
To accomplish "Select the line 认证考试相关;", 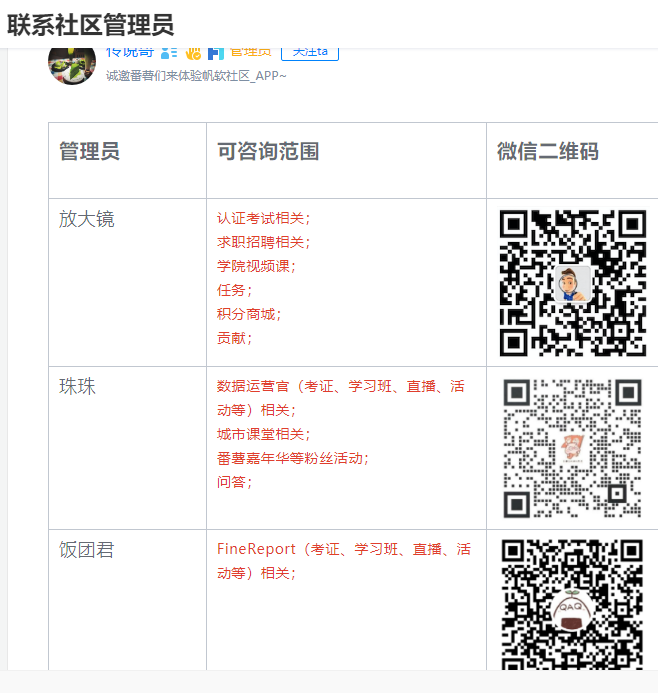I will [x=264, y=218].
